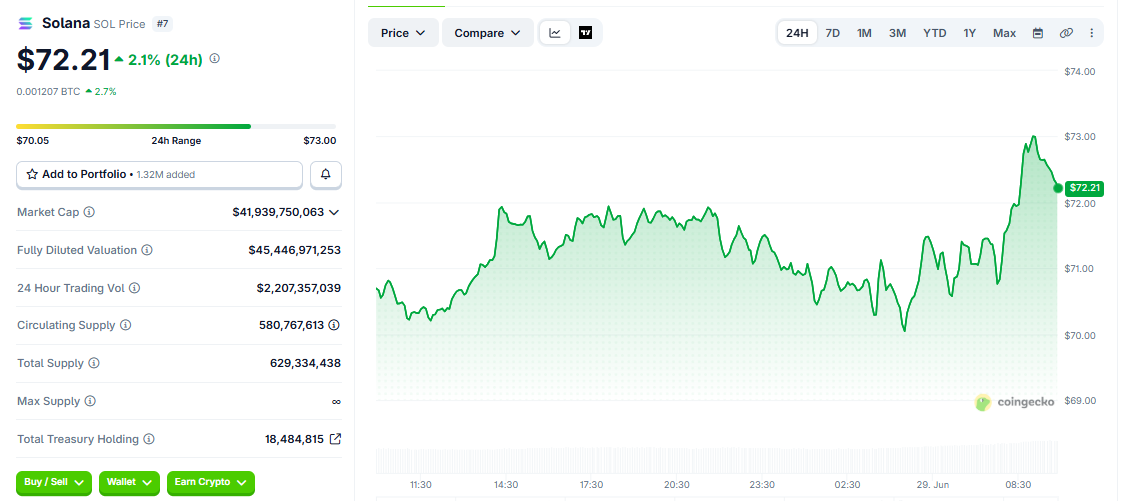
Task: Select the 1Y time range
Action: (x=969, y=33)
